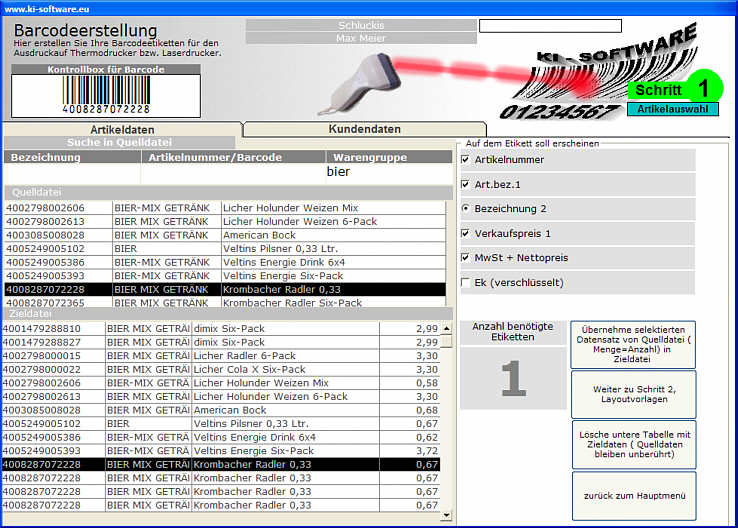Toggle the Art.bez.1 checkbox

[x=465, y=184]
